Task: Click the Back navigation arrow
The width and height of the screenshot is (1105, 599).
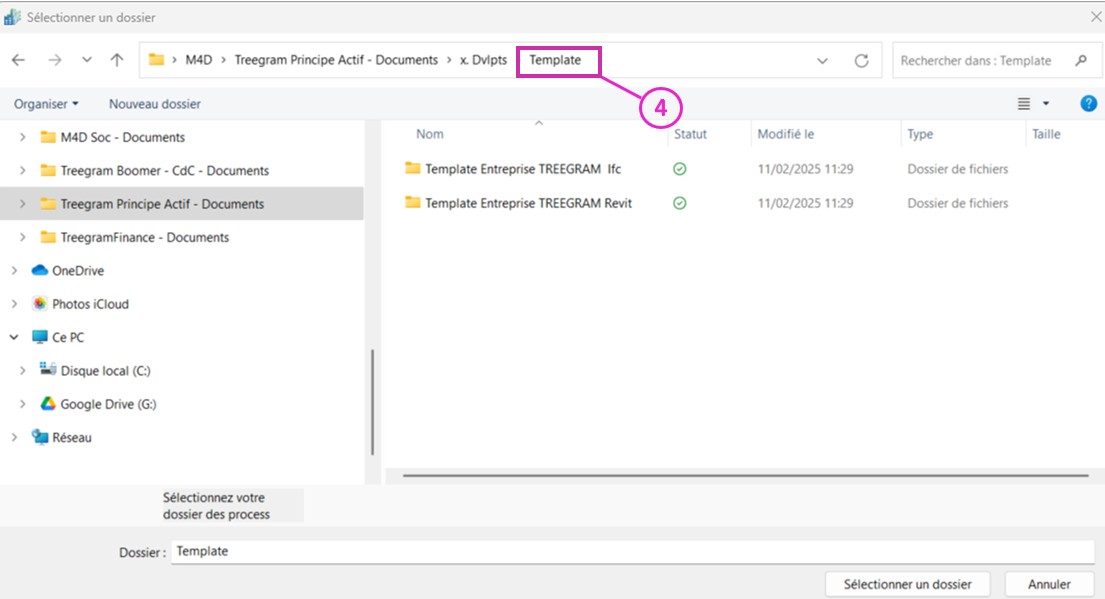Action: (18, 61)
